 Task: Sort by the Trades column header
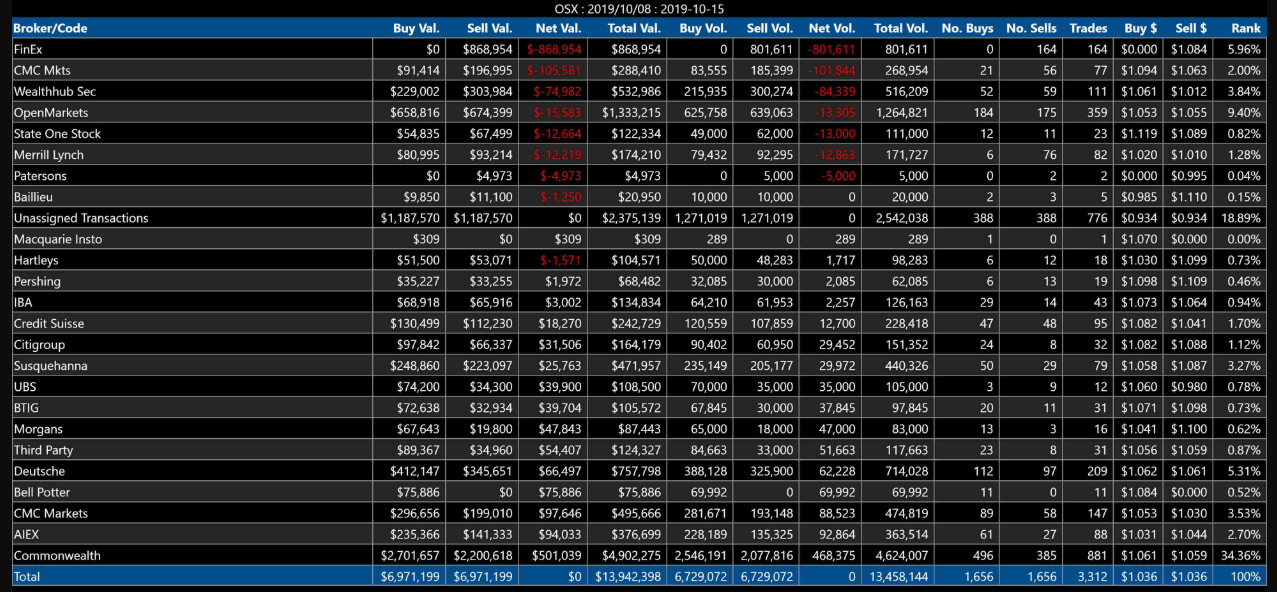coord(1088,28)
